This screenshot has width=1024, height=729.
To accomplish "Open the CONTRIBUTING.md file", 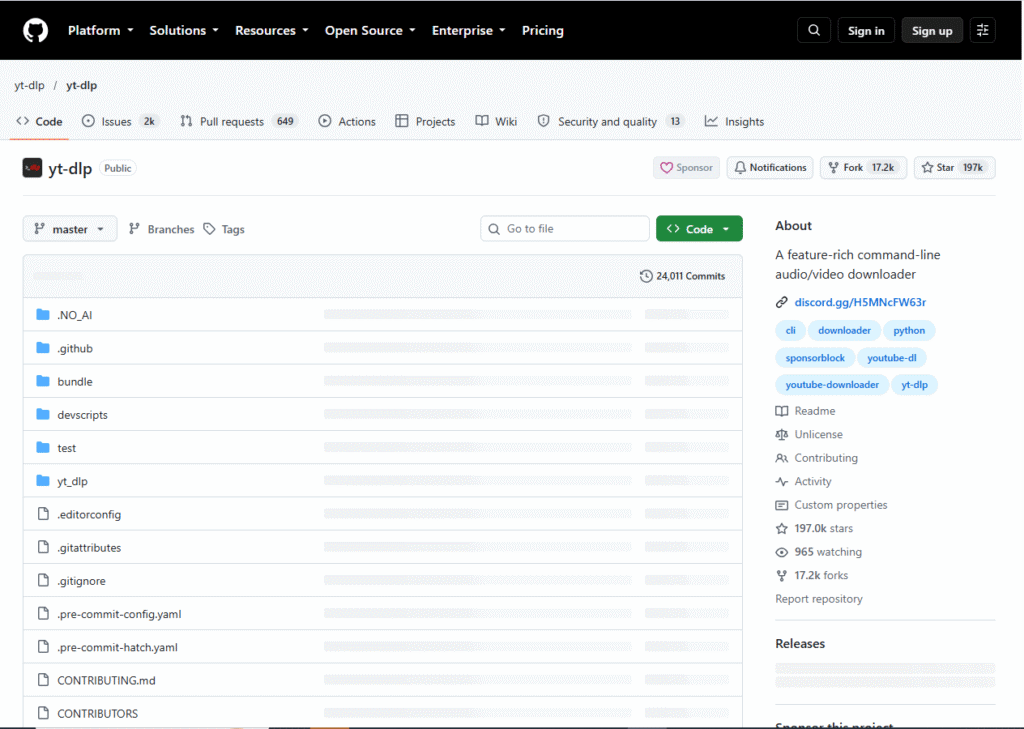I will pyautogui.click(x=106, y=681).
